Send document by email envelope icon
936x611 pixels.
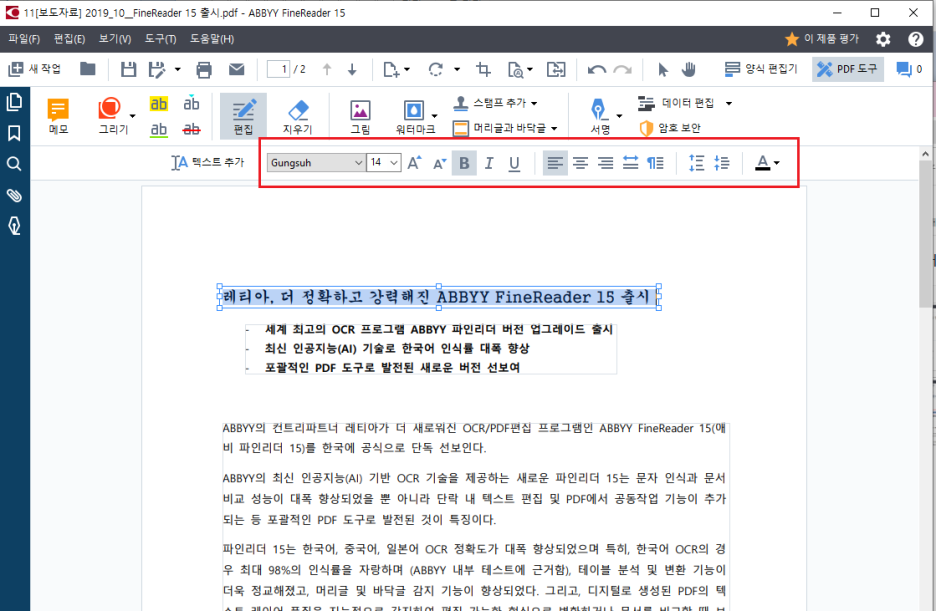click(236, 69)
